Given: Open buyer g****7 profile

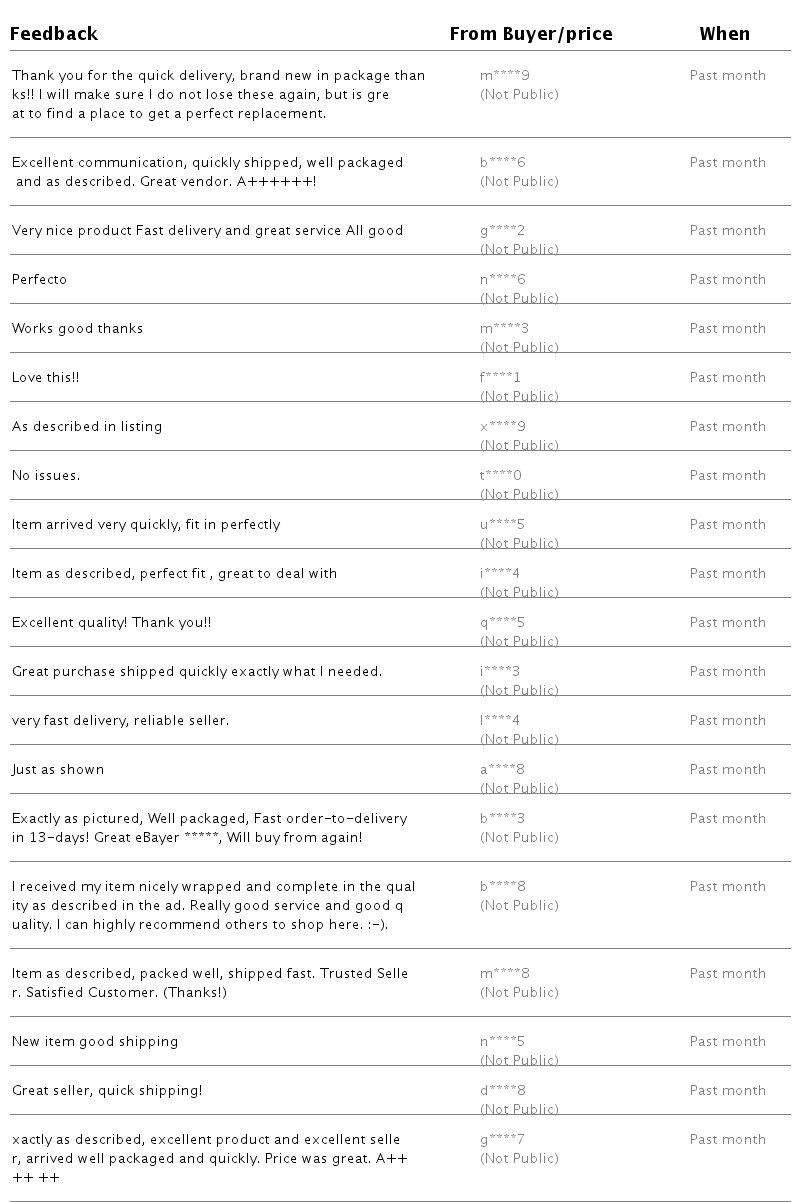Looking at the screenshot, I should click(502, 1139).
